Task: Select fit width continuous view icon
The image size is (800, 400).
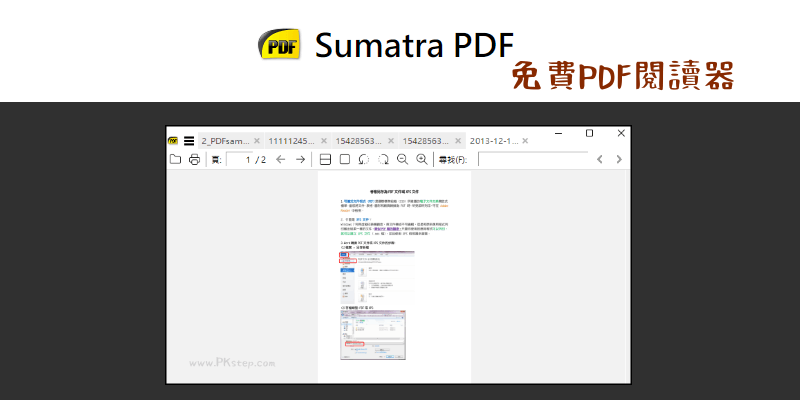Action: (x=325, y=159)
